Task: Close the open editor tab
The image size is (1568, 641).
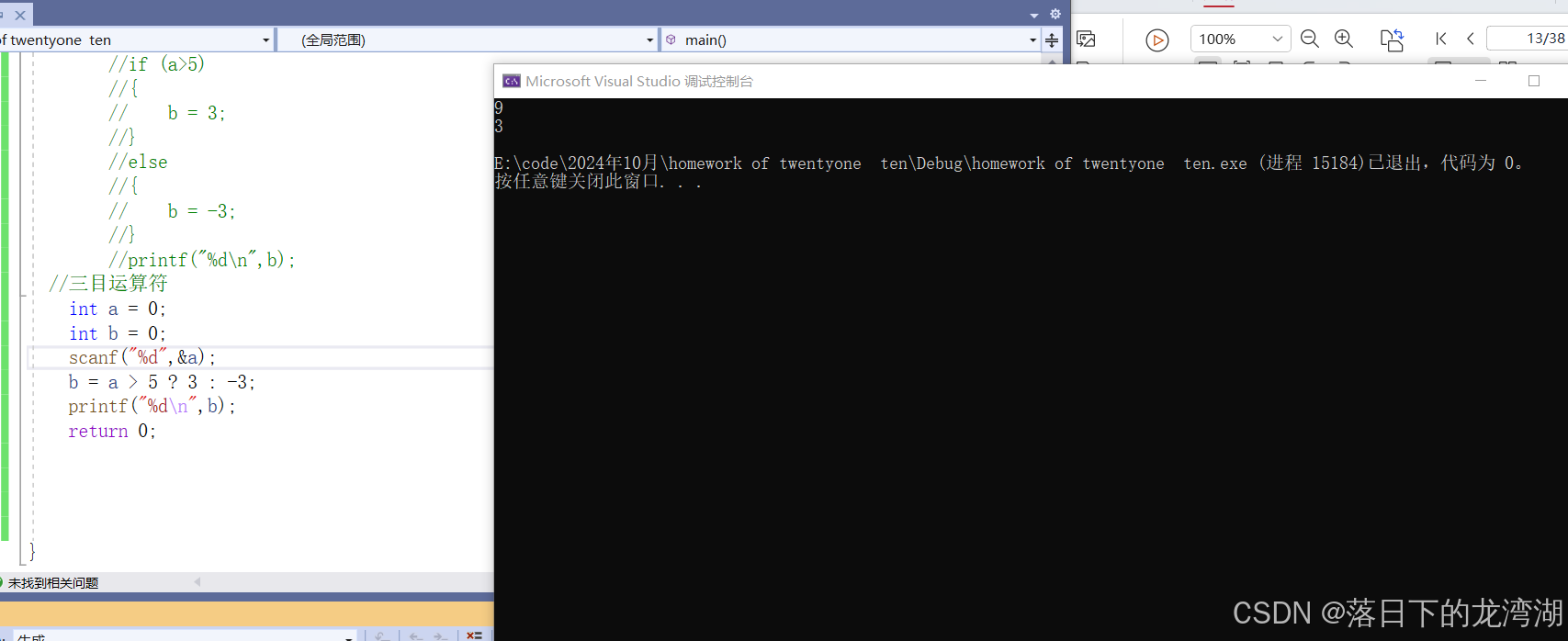Action: [x=20, y=15]
